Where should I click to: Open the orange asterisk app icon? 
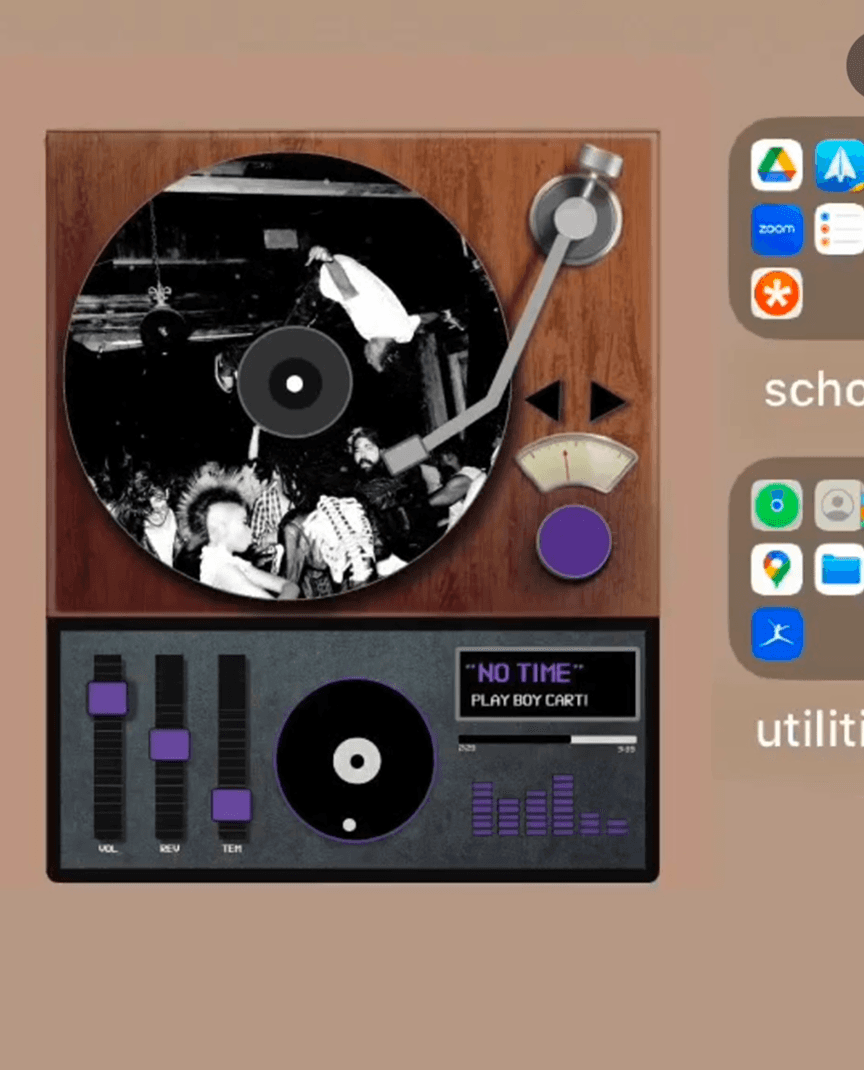[777, 293]
